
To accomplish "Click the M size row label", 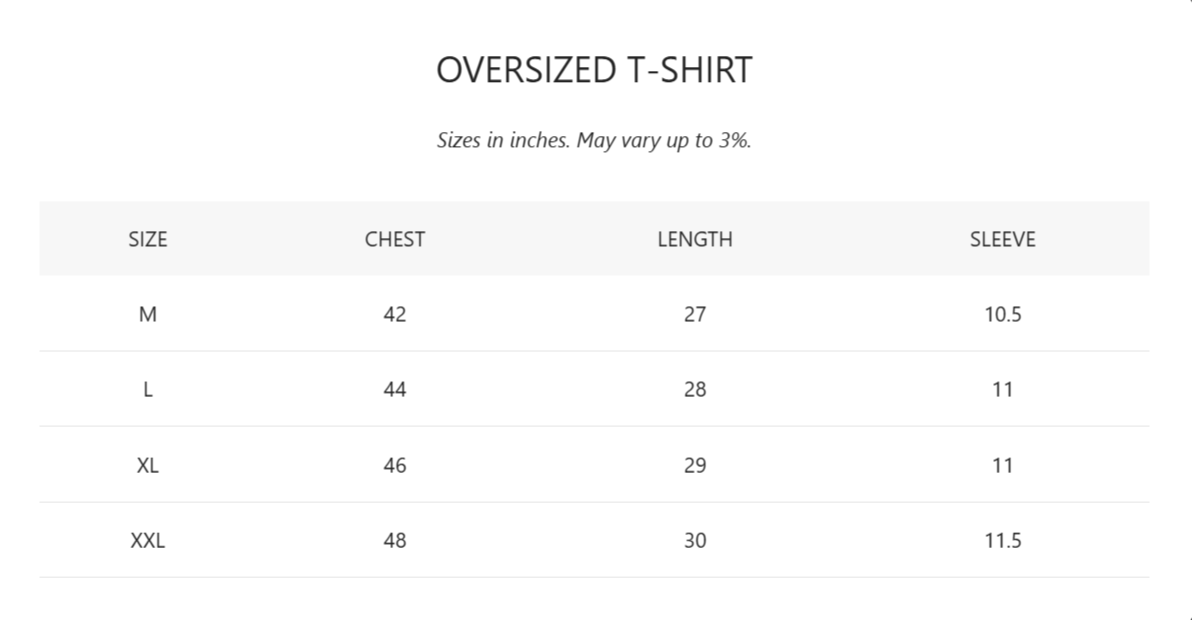I will pos(147,315).
